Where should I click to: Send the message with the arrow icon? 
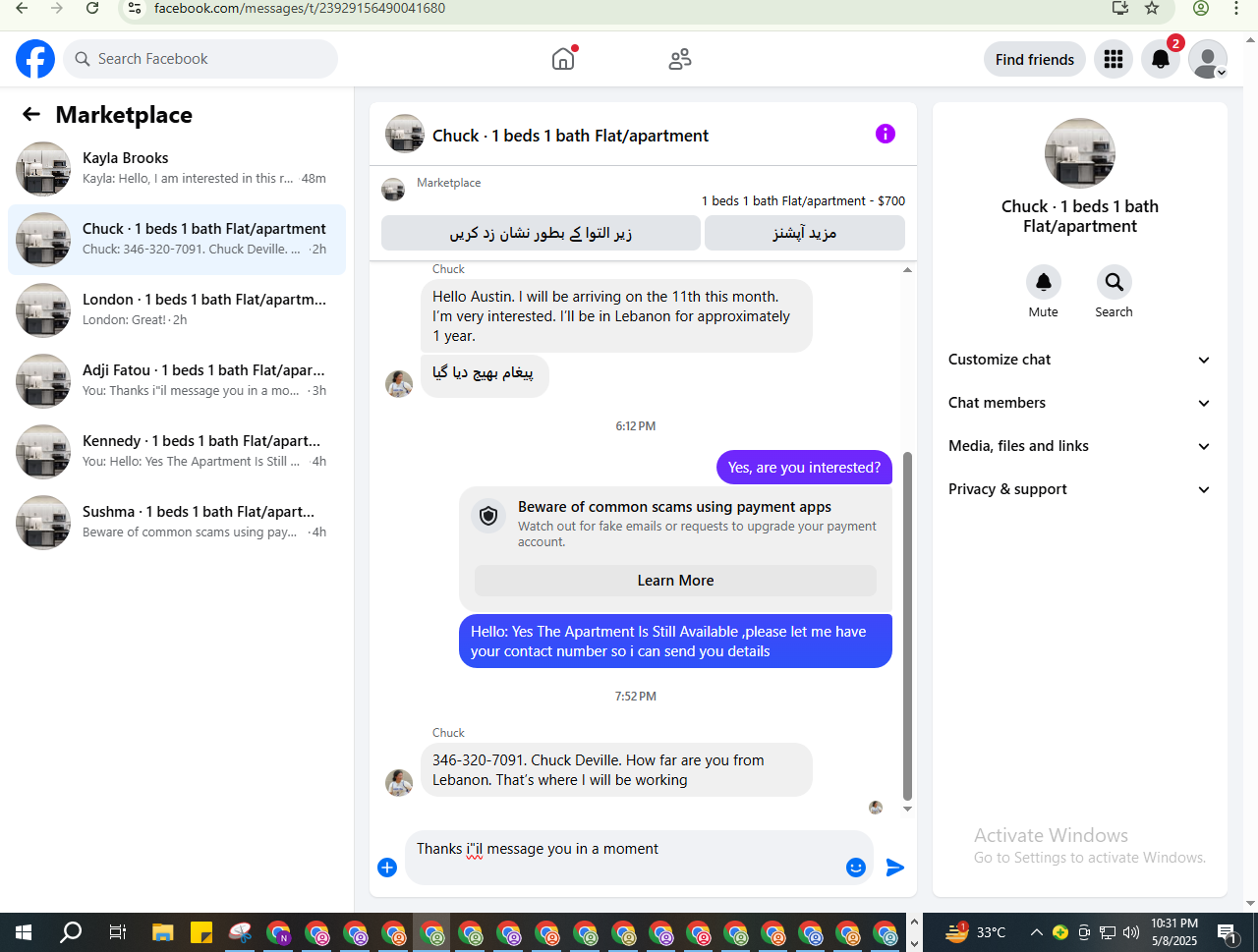click(895, 868)
